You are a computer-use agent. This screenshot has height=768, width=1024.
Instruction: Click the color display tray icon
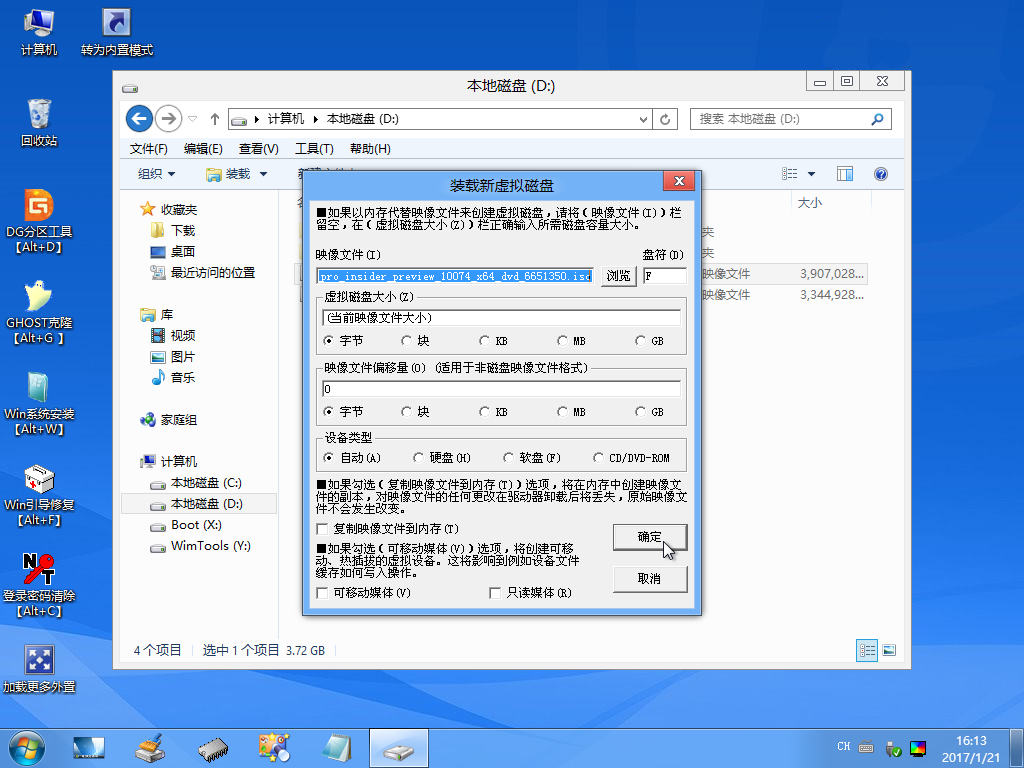(918, 748)
